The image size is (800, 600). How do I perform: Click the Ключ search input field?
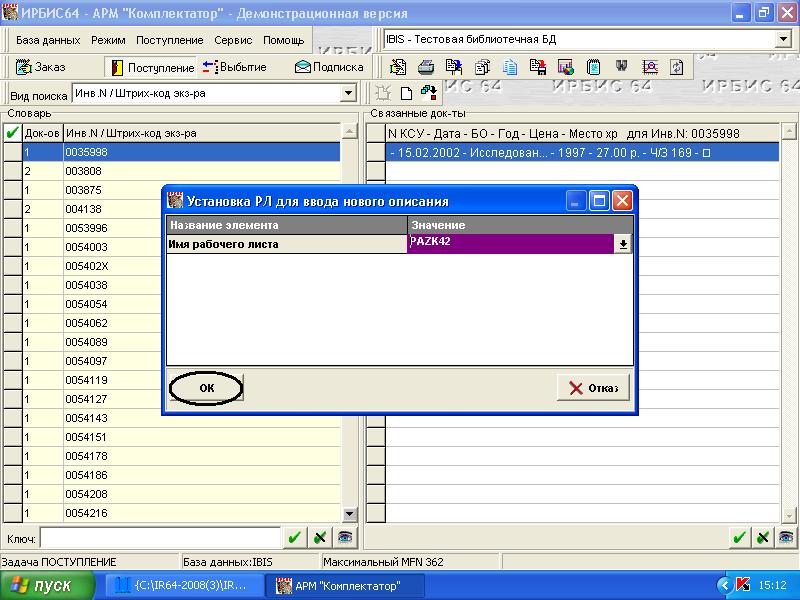click(x=158, y=537)
